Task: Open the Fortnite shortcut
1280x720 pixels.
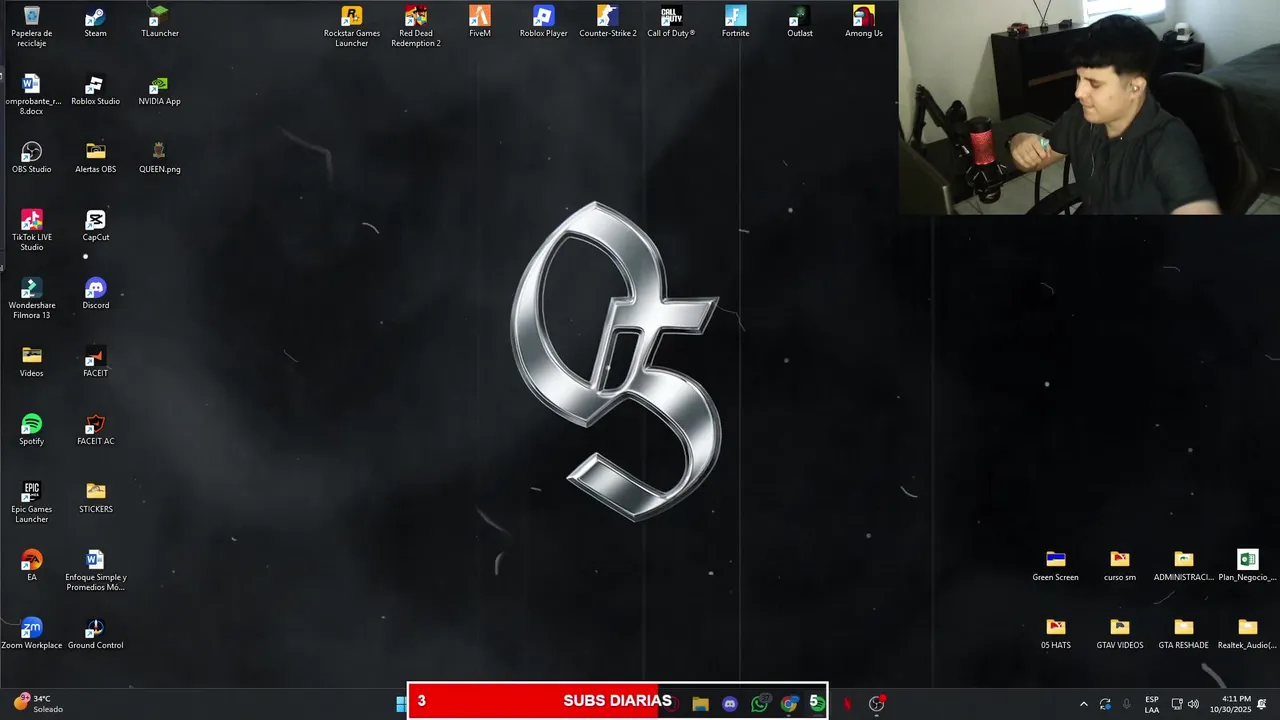Action: point(736,22)
